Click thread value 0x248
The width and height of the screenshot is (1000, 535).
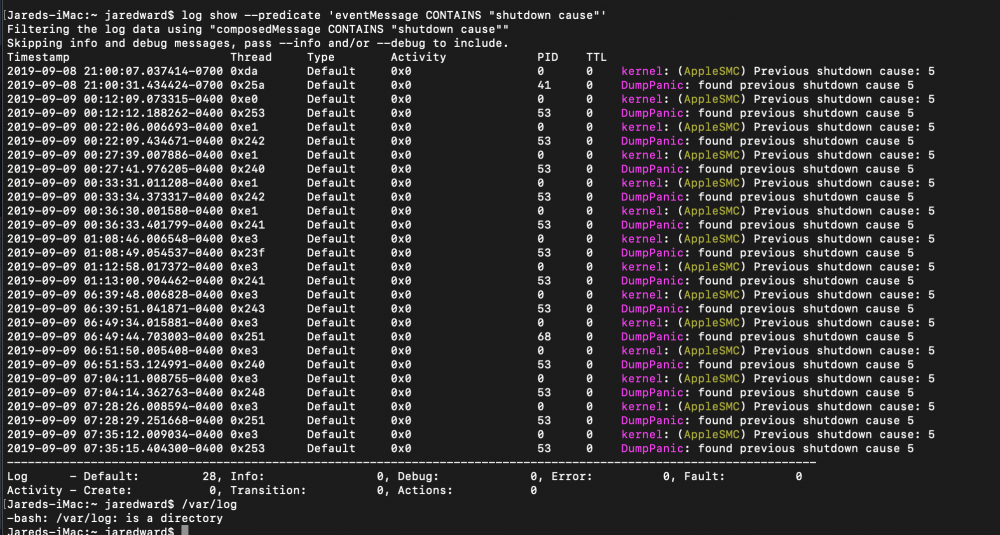(247, 393)
